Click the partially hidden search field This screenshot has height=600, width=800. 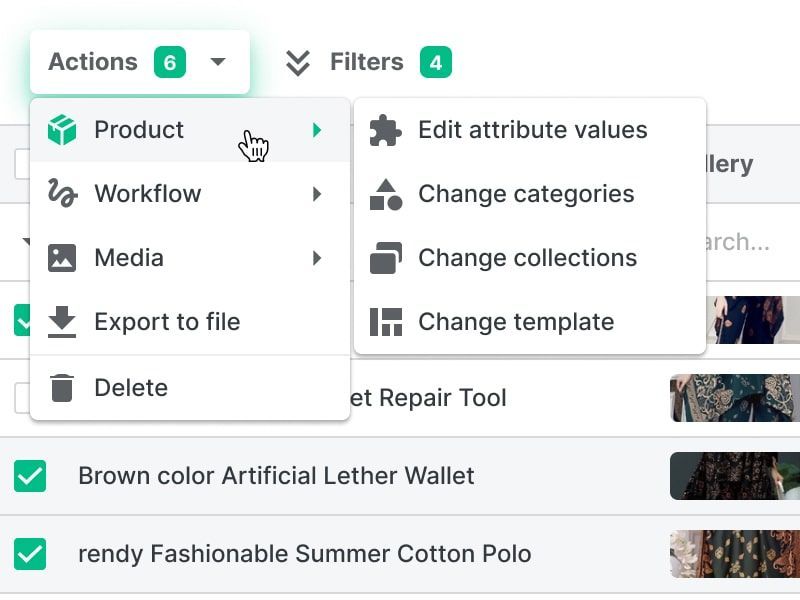click(x=738, y=242)
